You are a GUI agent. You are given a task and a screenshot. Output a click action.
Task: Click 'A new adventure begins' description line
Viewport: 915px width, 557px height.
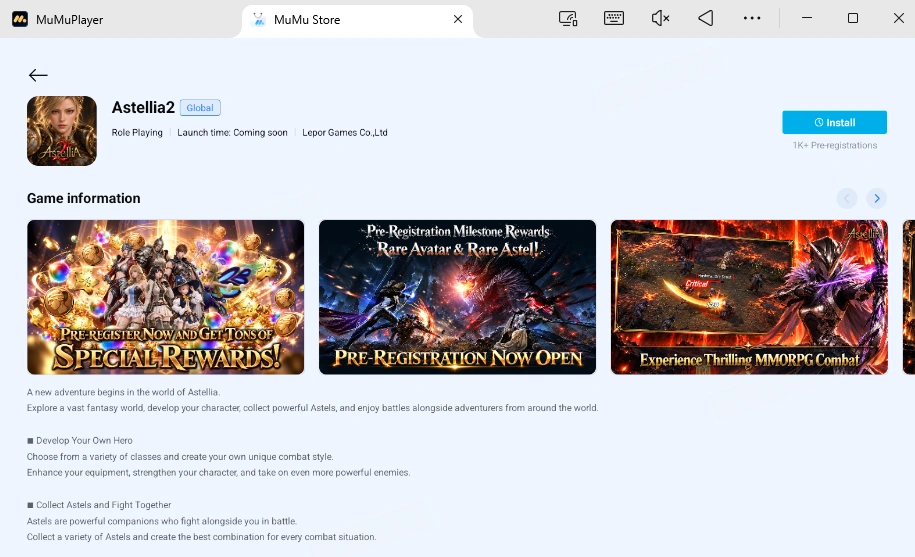pyautogui.click(x=123, y=393)
